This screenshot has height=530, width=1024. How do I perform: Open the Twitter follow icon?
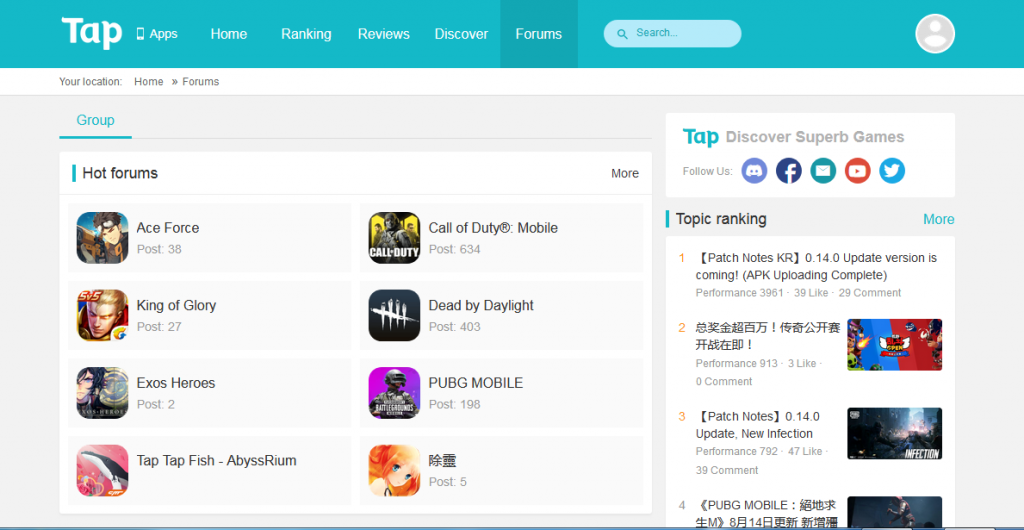(891, 171)
